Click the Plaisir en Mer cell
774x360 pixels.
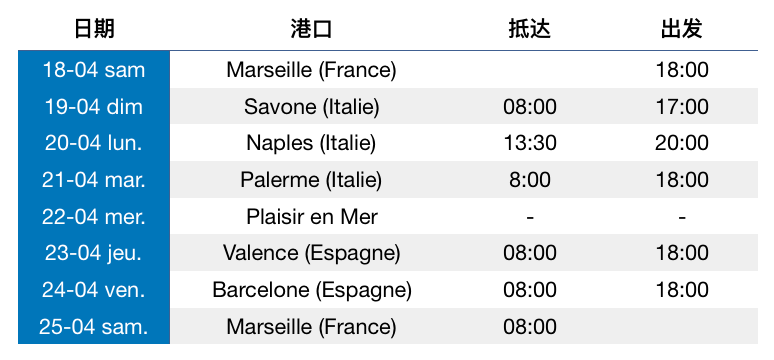[312, 216]
